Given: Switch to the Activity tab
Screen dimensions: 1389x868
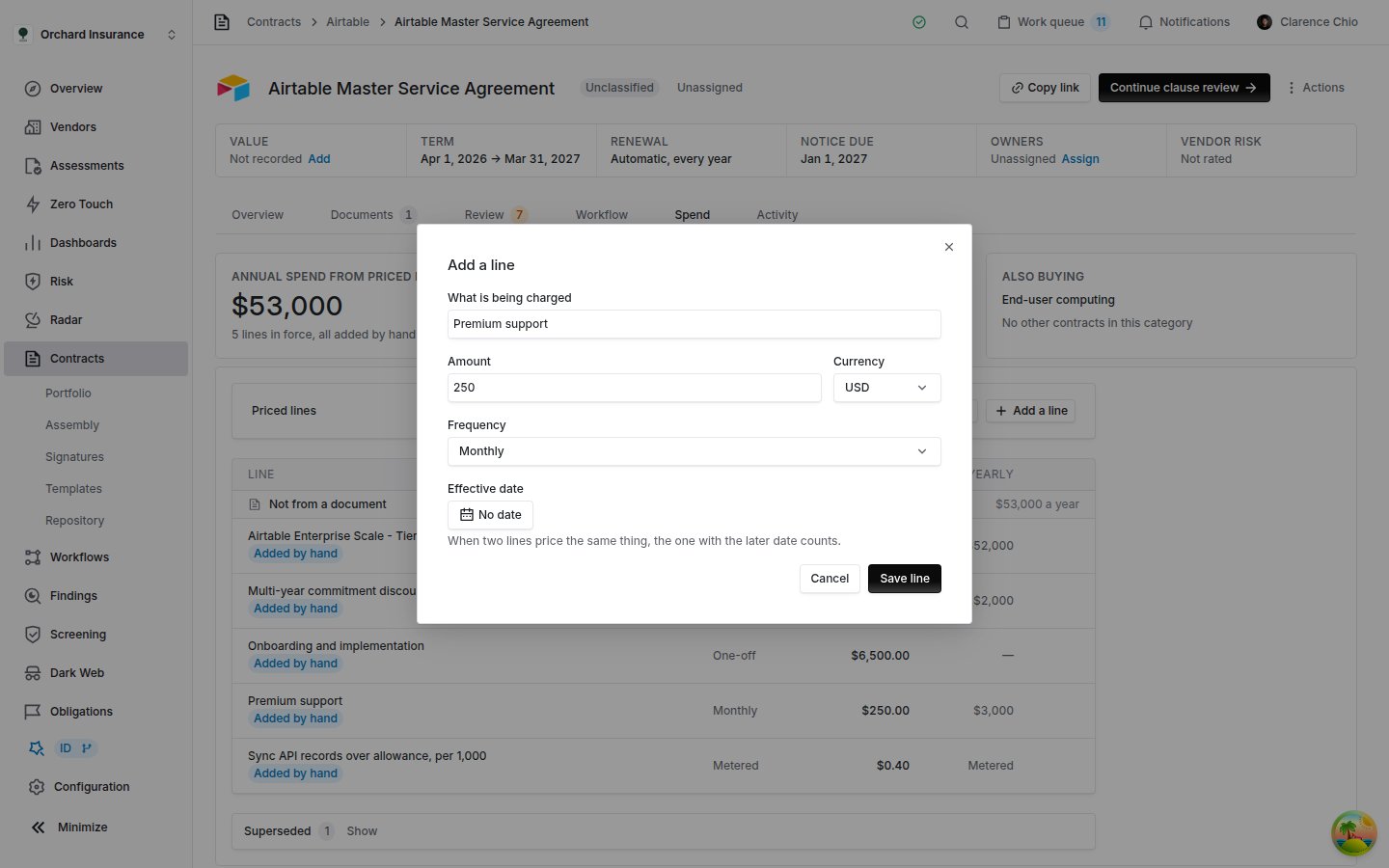Looking at the screenshot, I should point(777,215).
